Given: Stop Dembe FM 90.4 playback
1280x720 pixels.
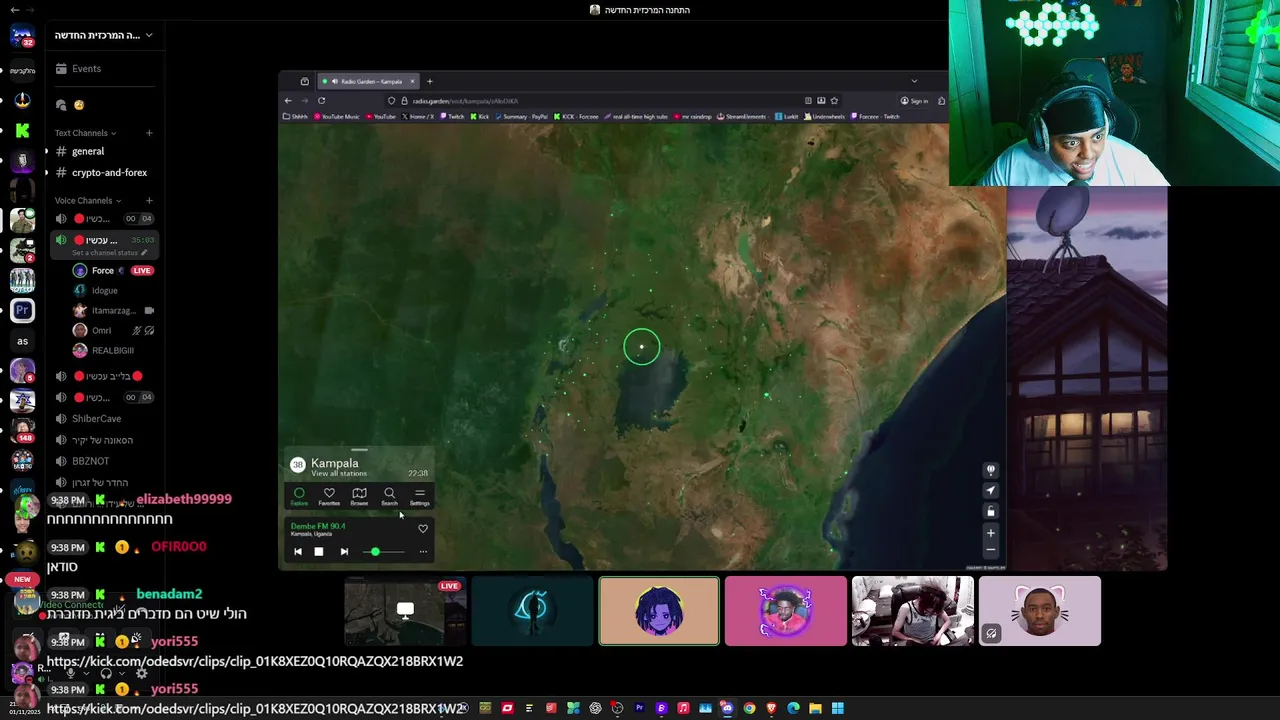Looking at the screenshot, I should tap(319, 552).
